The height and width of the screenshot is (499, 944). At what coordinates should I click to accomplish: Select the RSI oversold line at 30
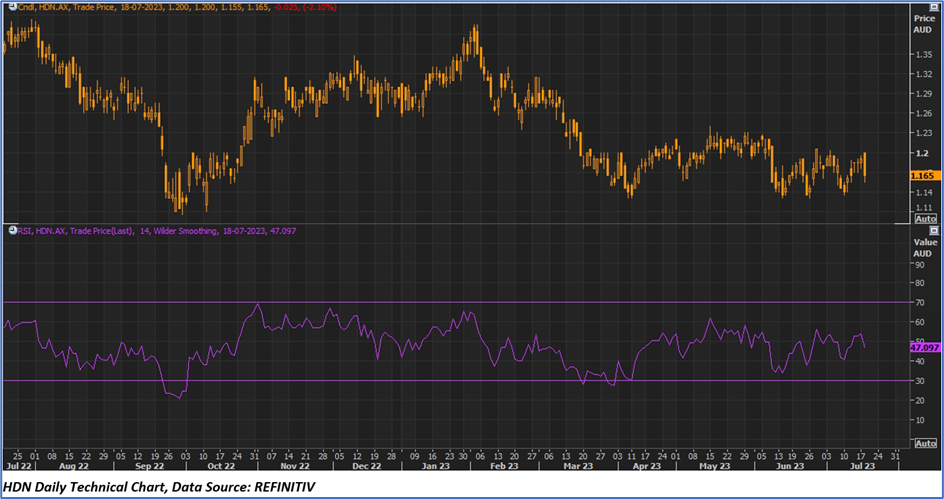click(x=450, y=381)
